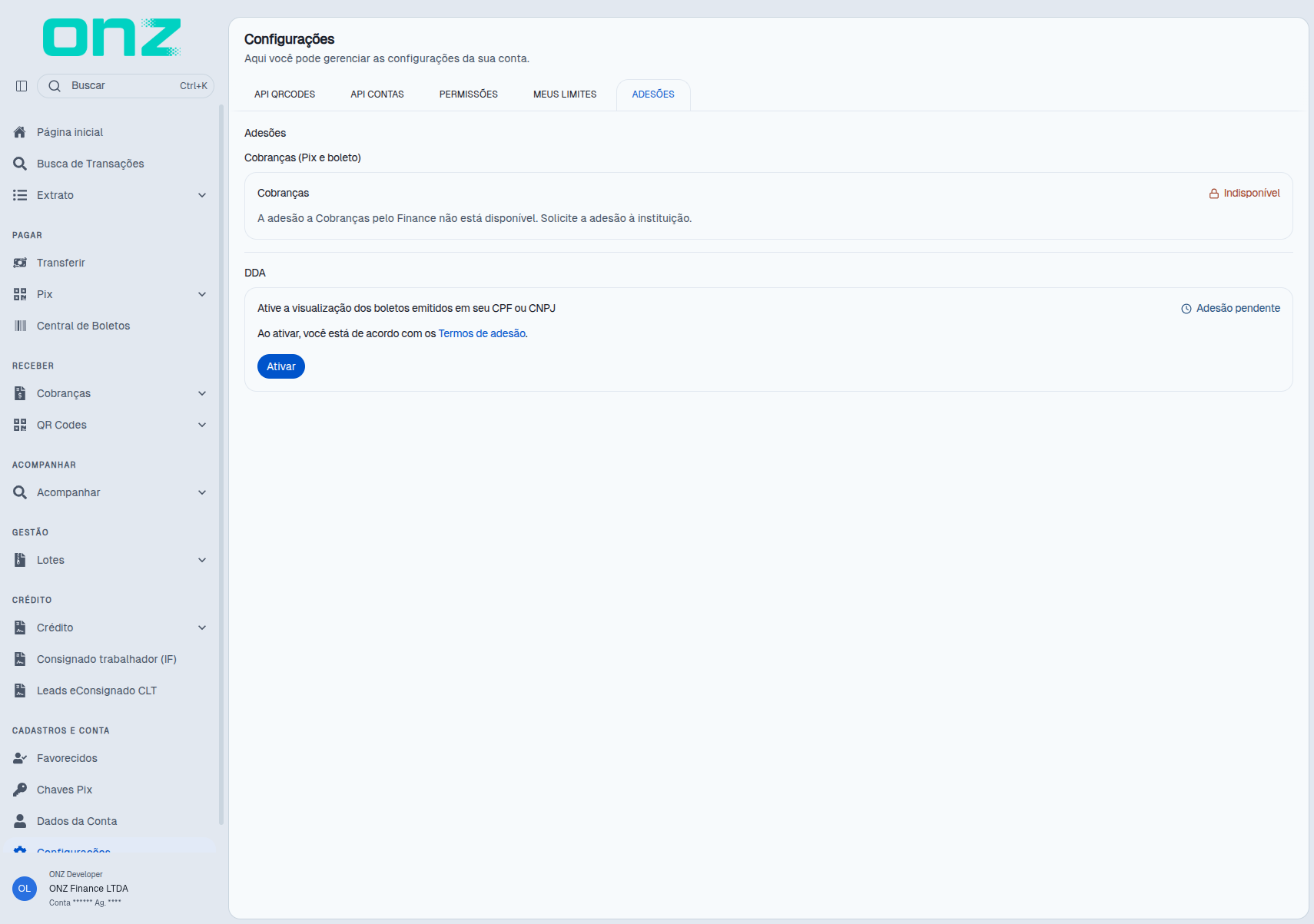The height and width of the screenshot is (924, 1314).
Task: Open Leads eConsignado CLT icon
Action: tap(20, 691)
